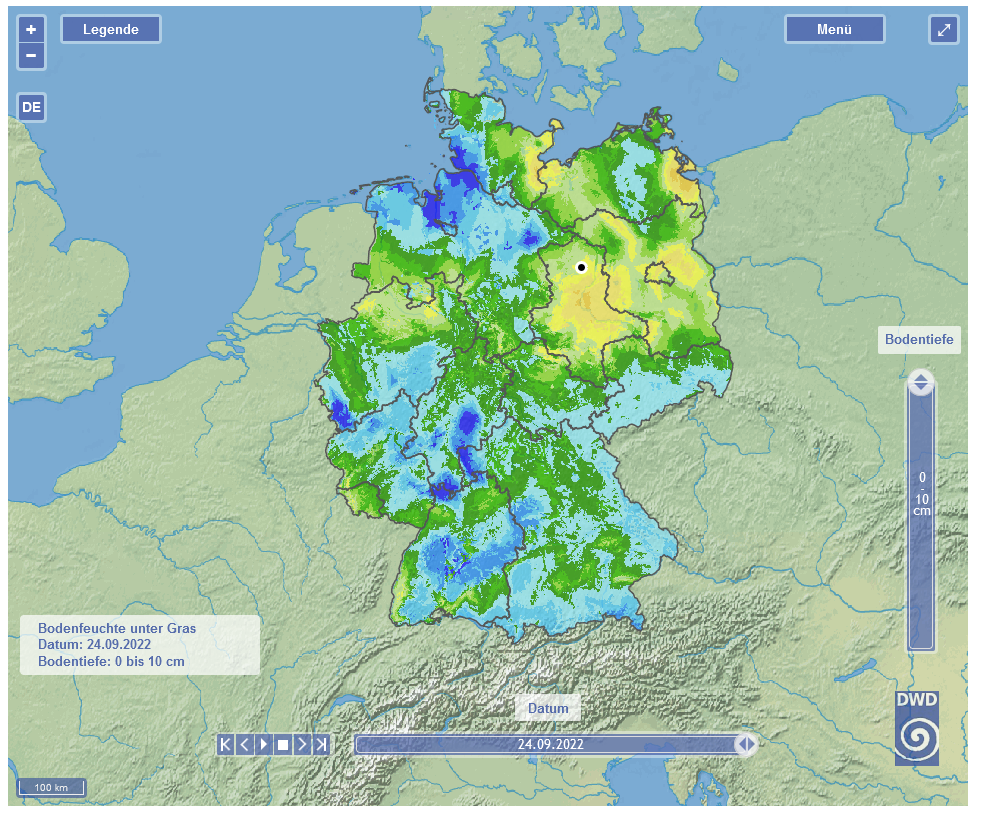
Task: Enter fullscreen with the expand arrows icon
Action: 943,30
